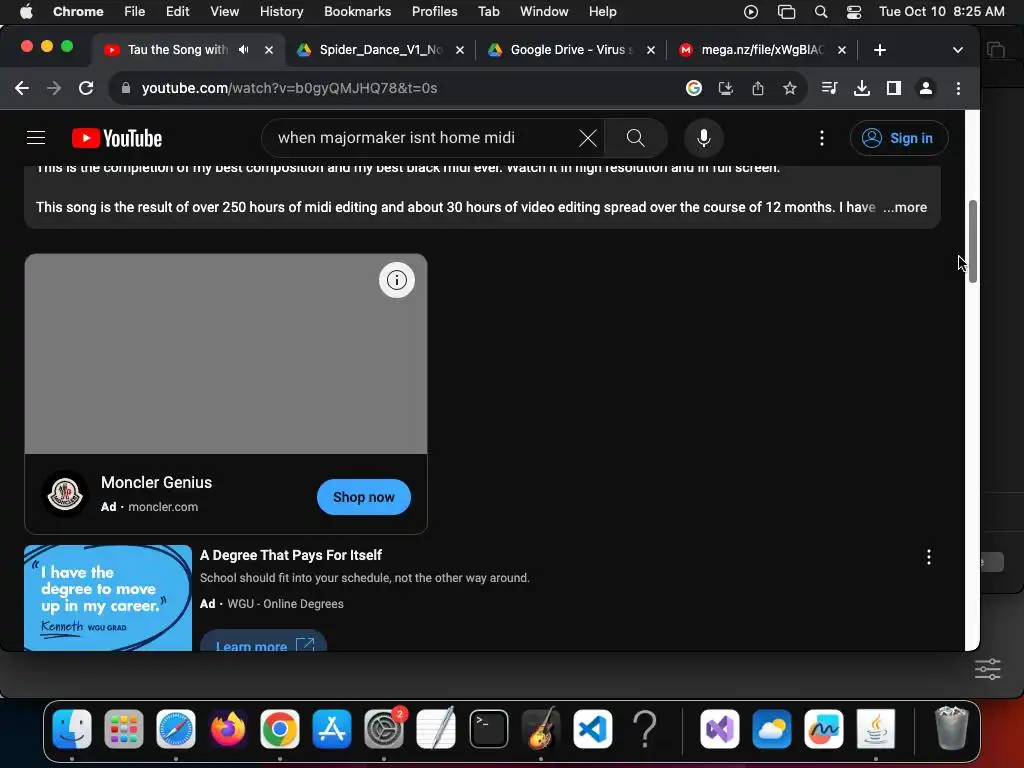Click the page vertical scrollbar thumb
Screen dimensions: 1024x768
[972, 242]
